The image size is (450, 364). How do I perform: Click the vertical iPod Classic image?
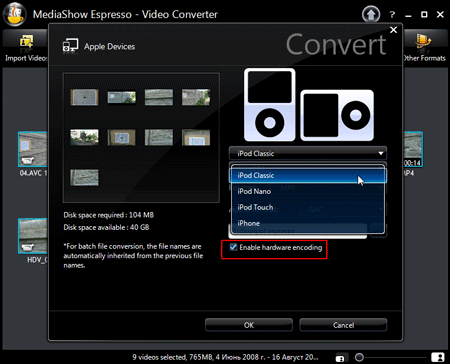point(270,105)
